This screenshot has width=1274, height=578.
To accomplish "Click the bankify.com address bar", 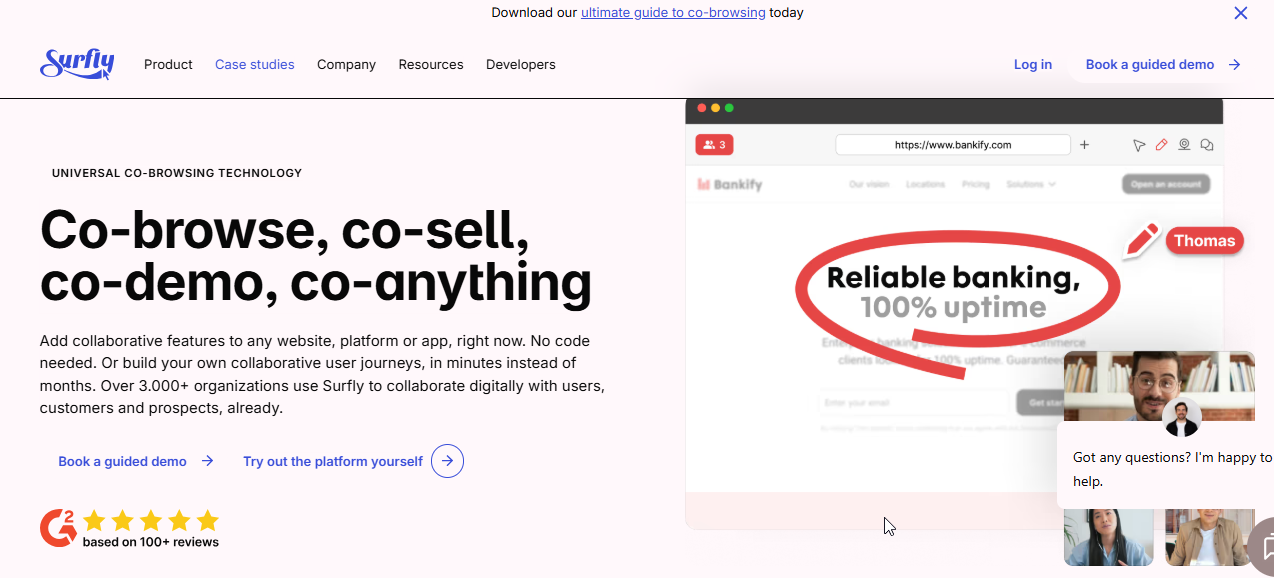I will (x=952, y=144).
